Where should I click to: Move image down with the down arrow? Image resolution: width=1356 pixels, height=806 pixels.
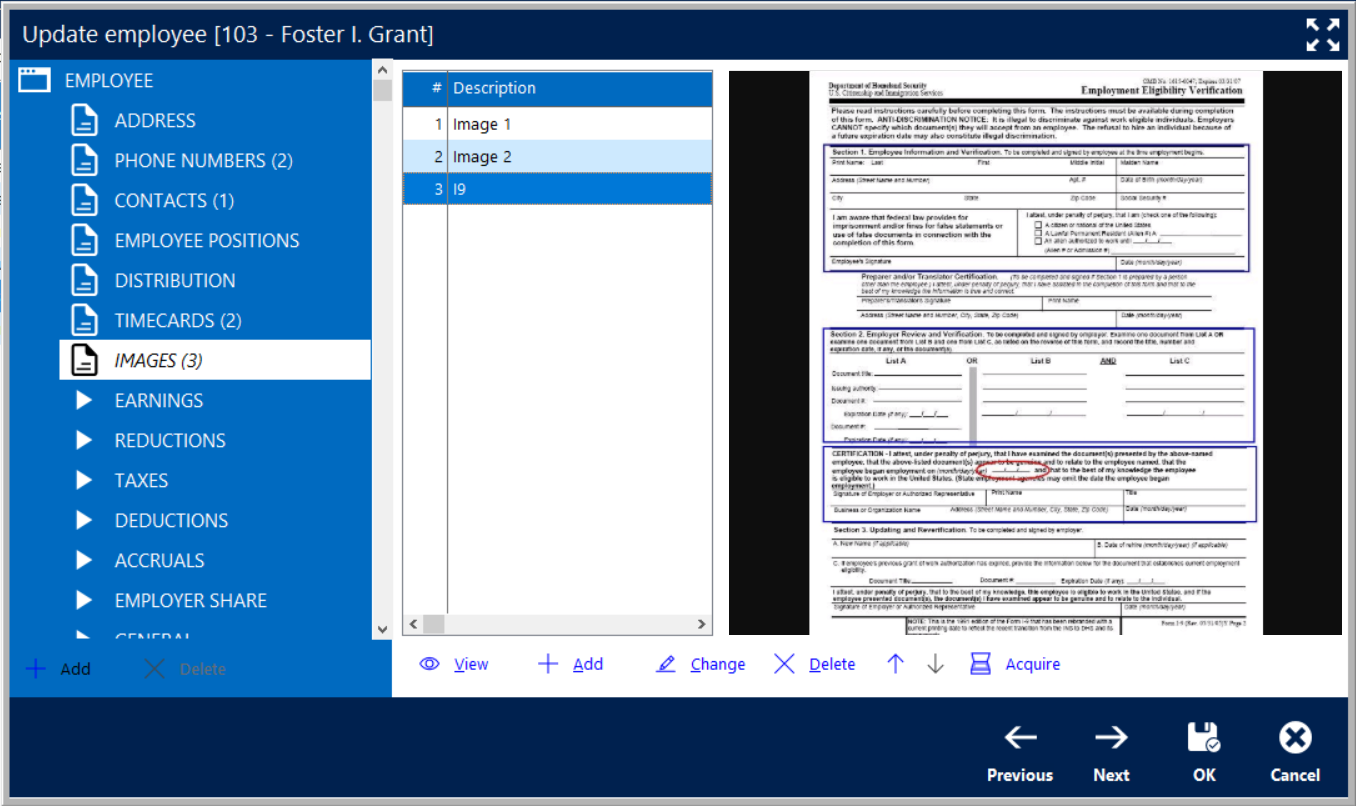click(x=935, y=664)
